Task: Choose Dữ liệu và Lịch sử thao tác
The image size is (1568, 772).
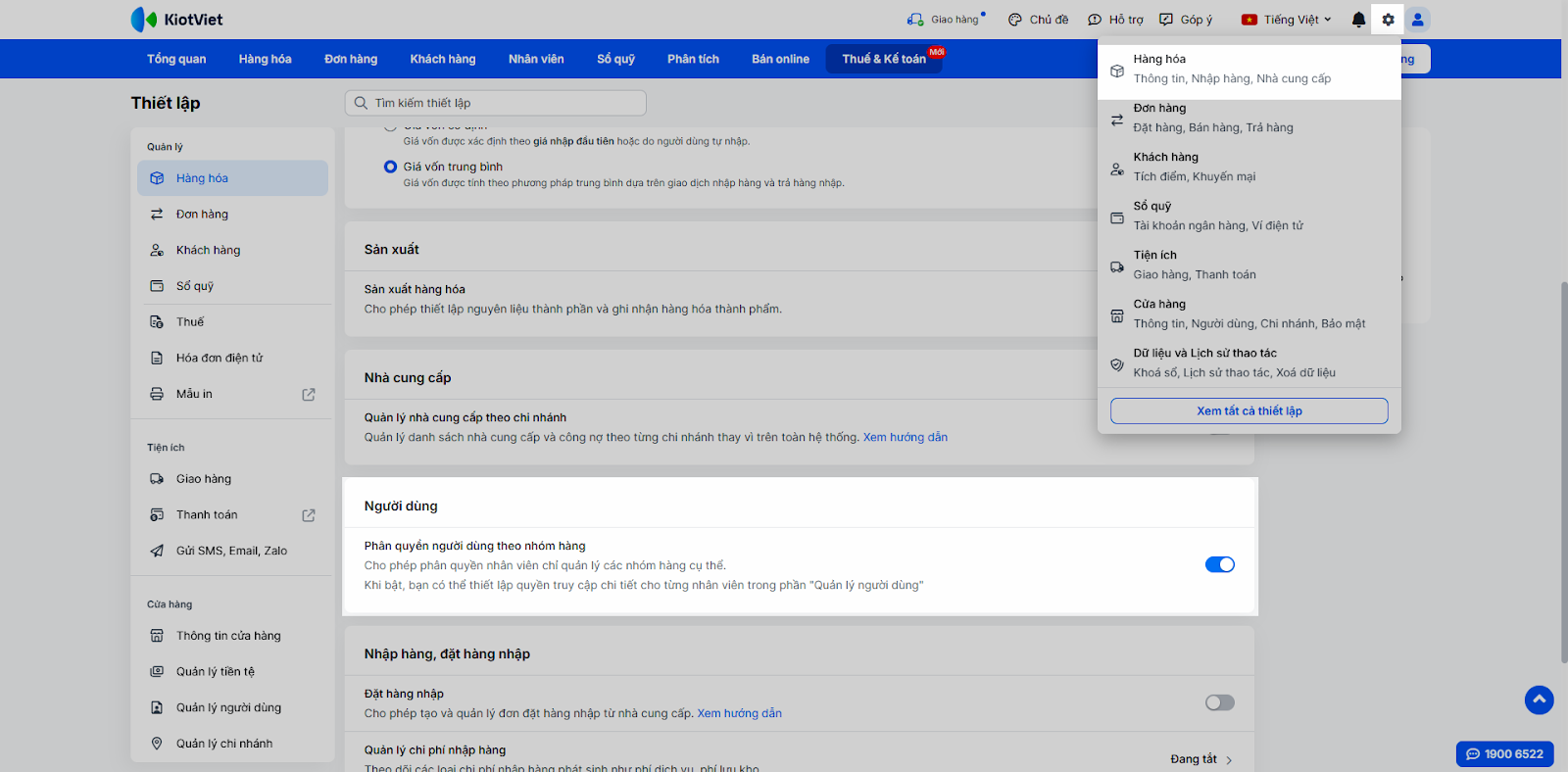Action: (1249, 363)
